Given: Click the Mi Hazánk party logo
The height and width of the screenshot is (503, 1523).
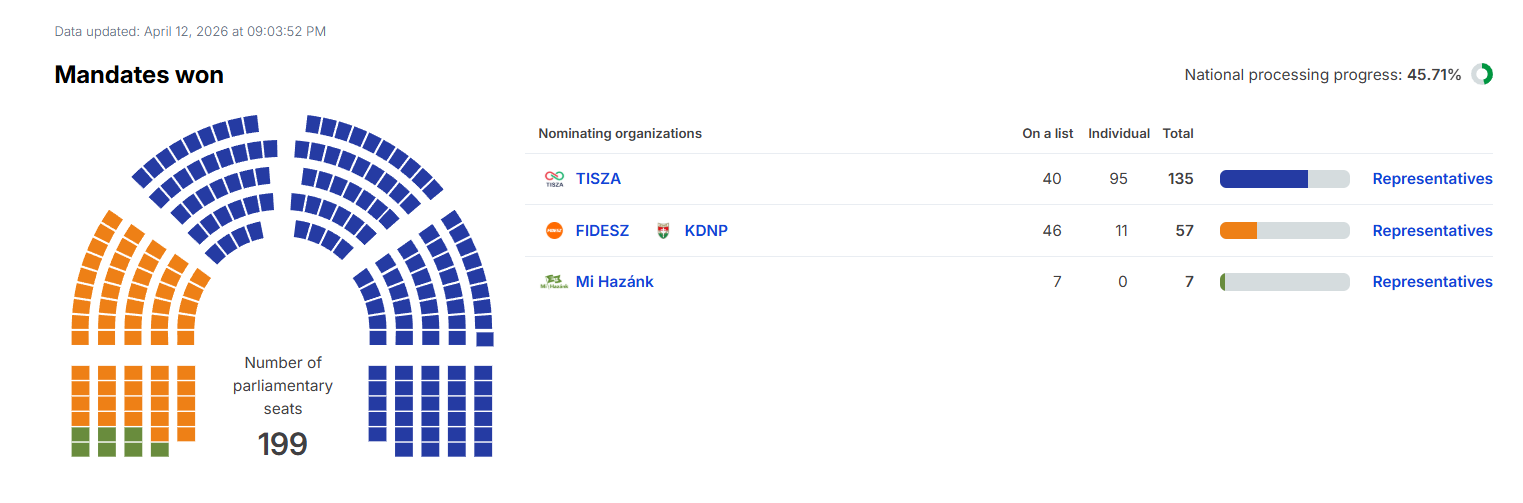Looking at the screenshot, I should 554,282.
